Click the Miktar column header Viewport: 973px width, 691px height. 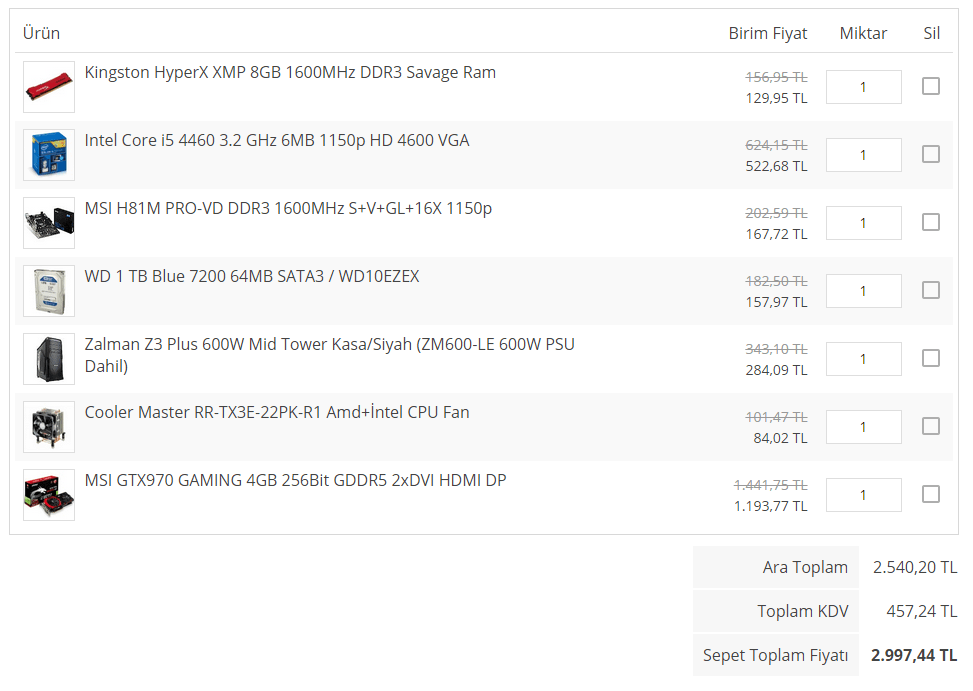(863, 33)
